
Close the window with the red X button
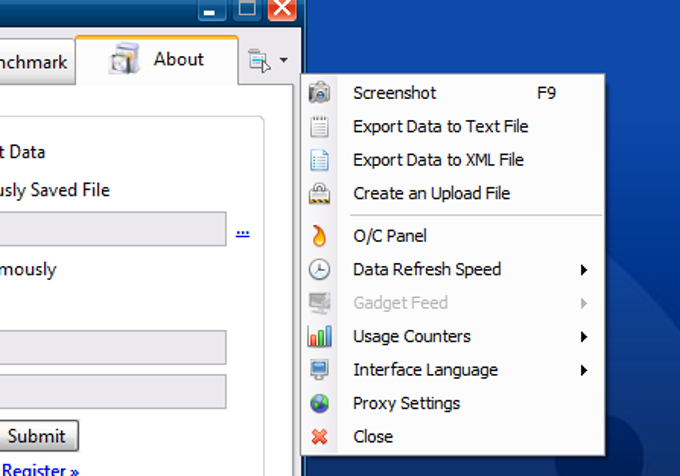(282, 9)
